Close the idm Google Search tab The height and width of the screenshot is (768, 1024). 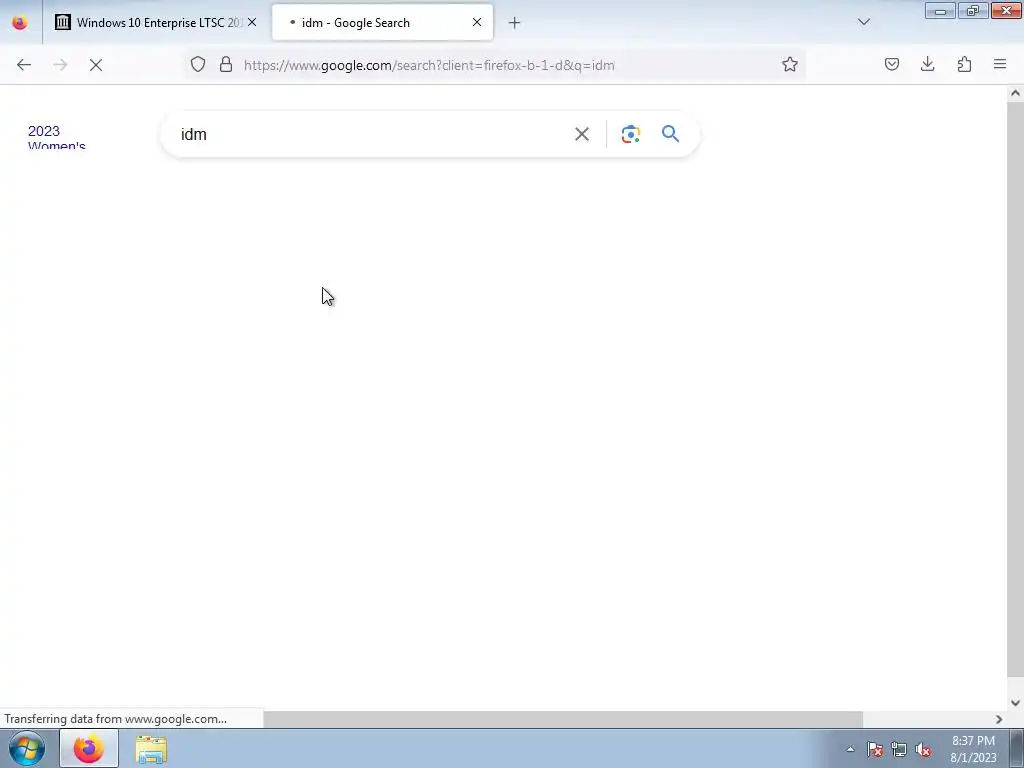[x=477, y=22]
